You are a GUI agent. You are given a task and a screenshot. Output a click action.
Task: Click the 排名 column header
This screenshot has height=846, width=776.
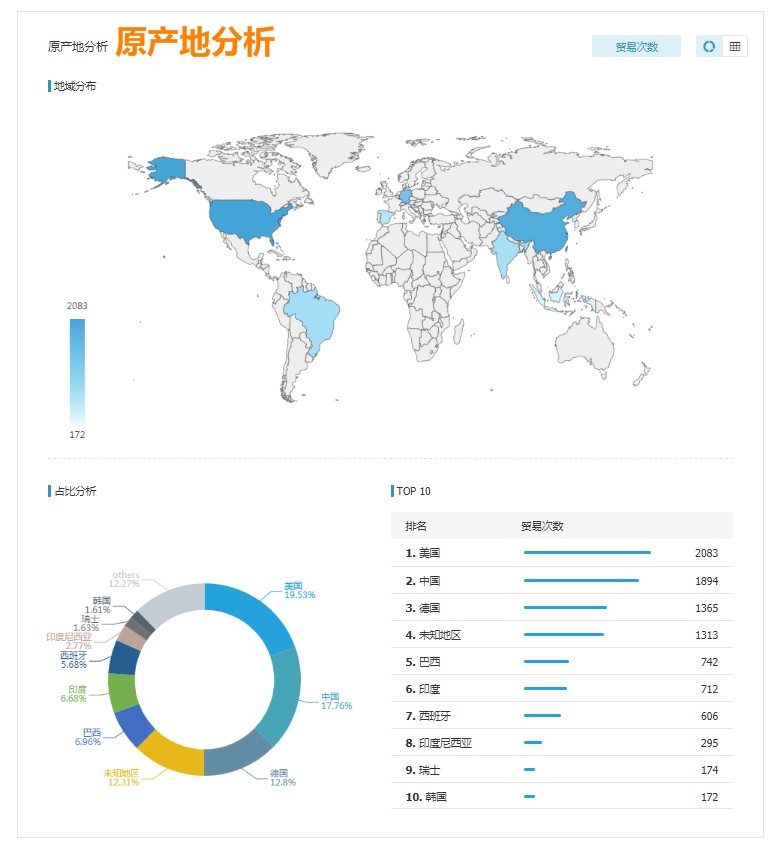click(x=415, y=526)
